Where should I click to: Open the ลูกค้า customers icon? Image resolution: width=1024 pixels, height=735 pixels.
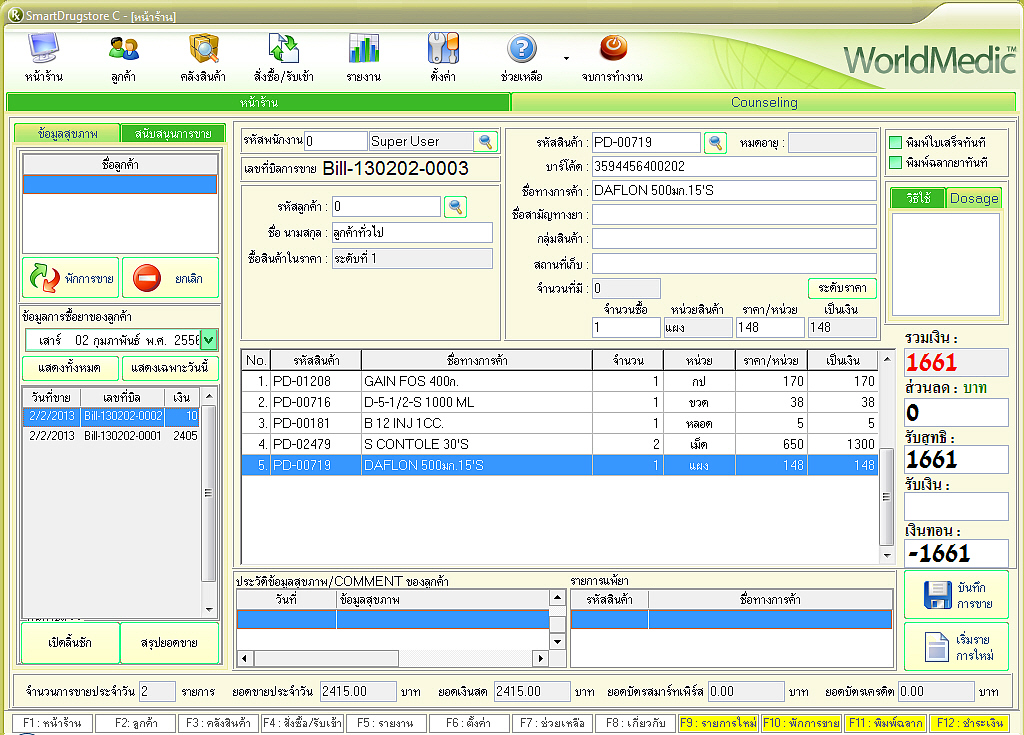pyautogui.click(x=124, y=50)
